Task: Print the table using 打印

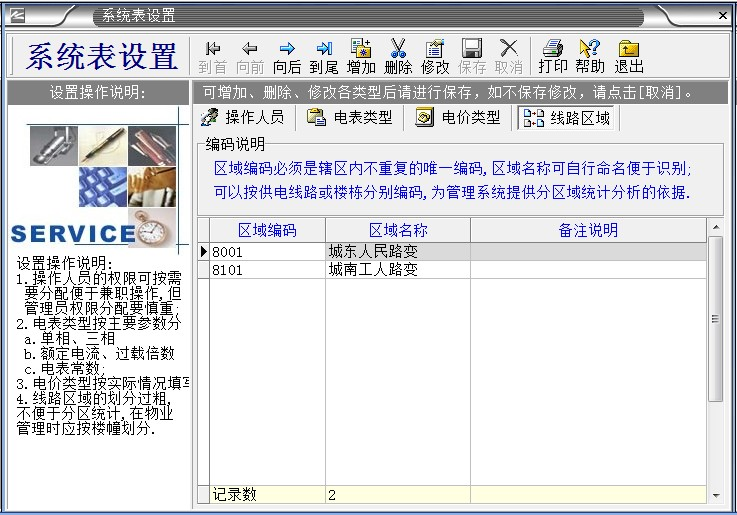Action: (x=552, y=56)
